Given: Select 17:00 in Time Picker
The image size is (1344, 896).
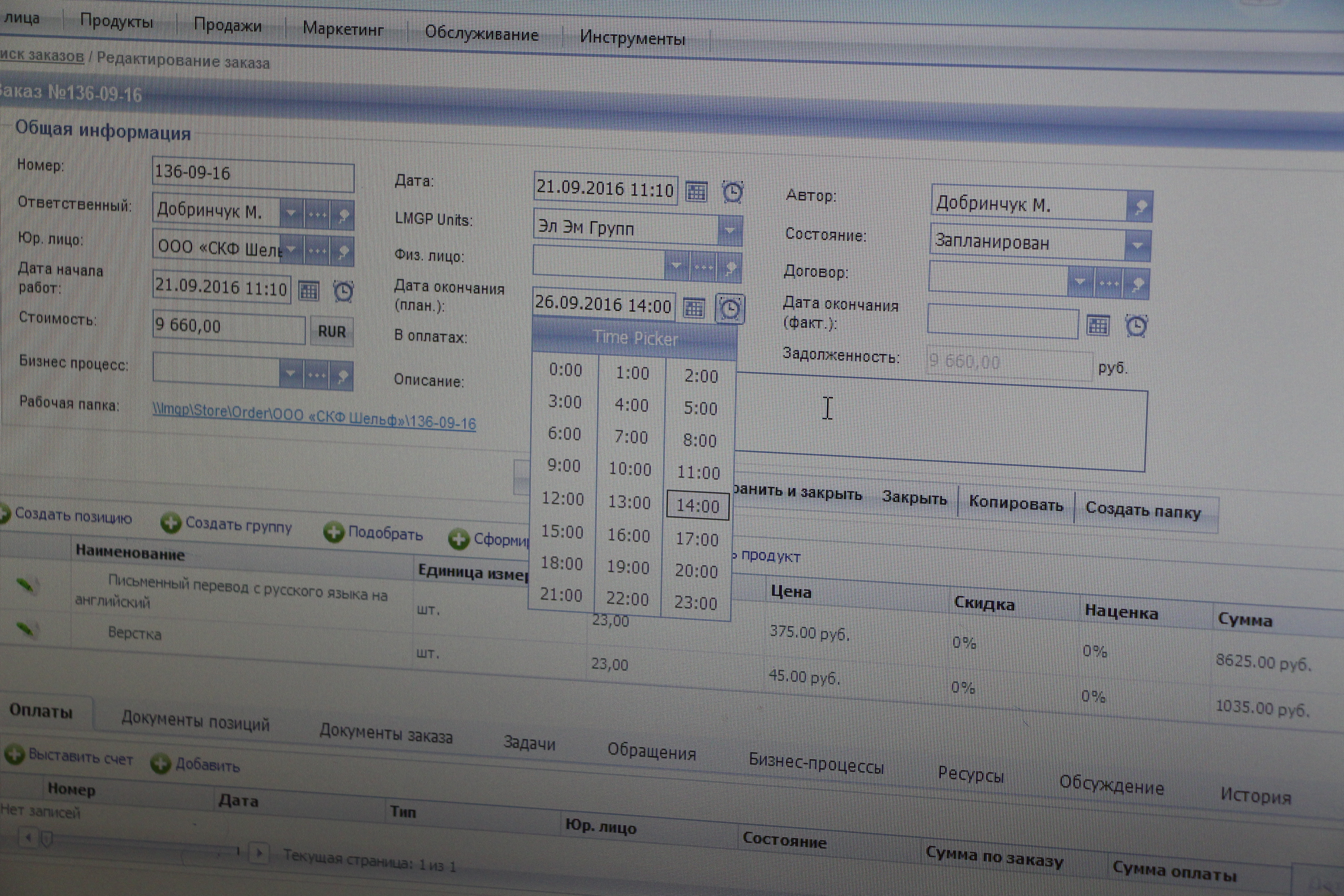Looking at the screenshot, I should coord(697,540).
